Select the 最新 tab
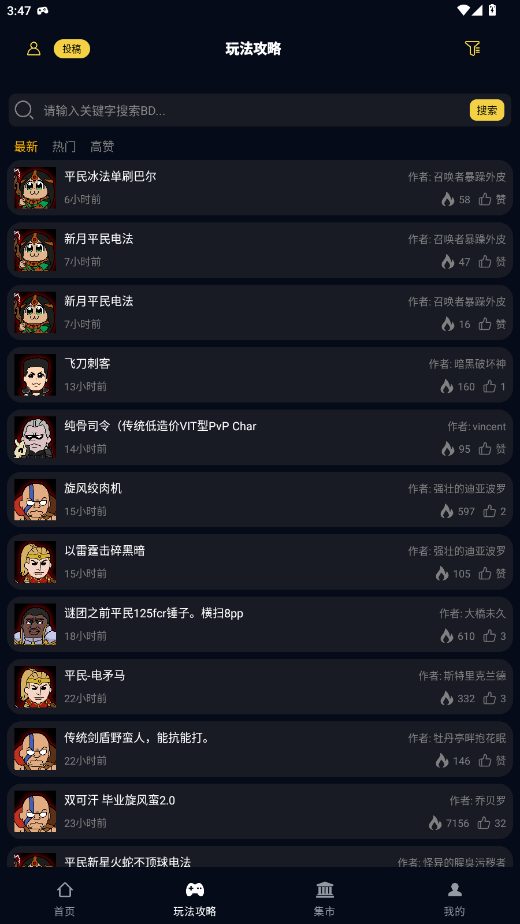 tap(26, 146)
